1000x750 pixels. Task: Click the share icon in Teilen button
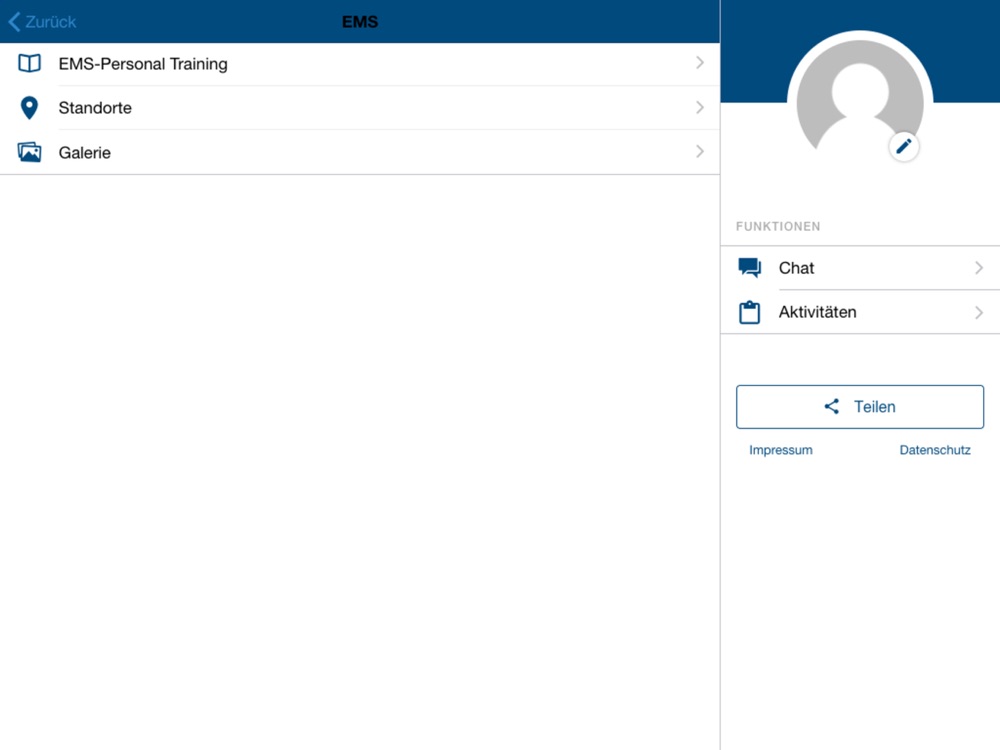[832, 406]
